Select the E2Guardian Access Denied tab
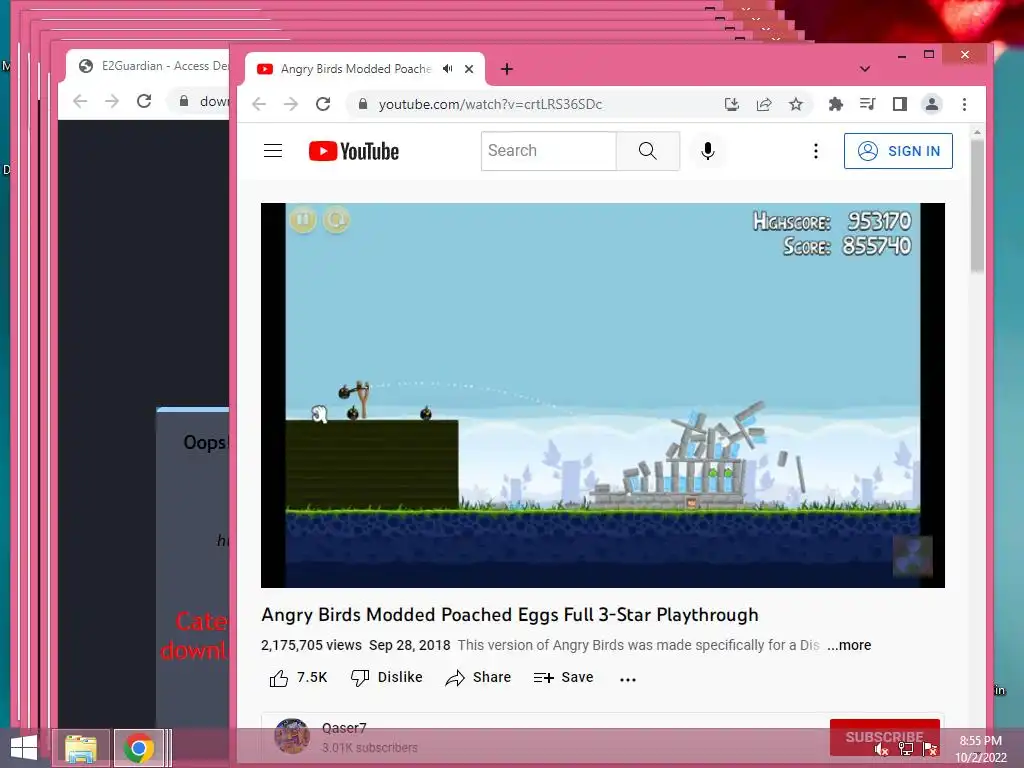Image resolution: width=1024 pixels, height=768 pixels. tap(153, 66)
